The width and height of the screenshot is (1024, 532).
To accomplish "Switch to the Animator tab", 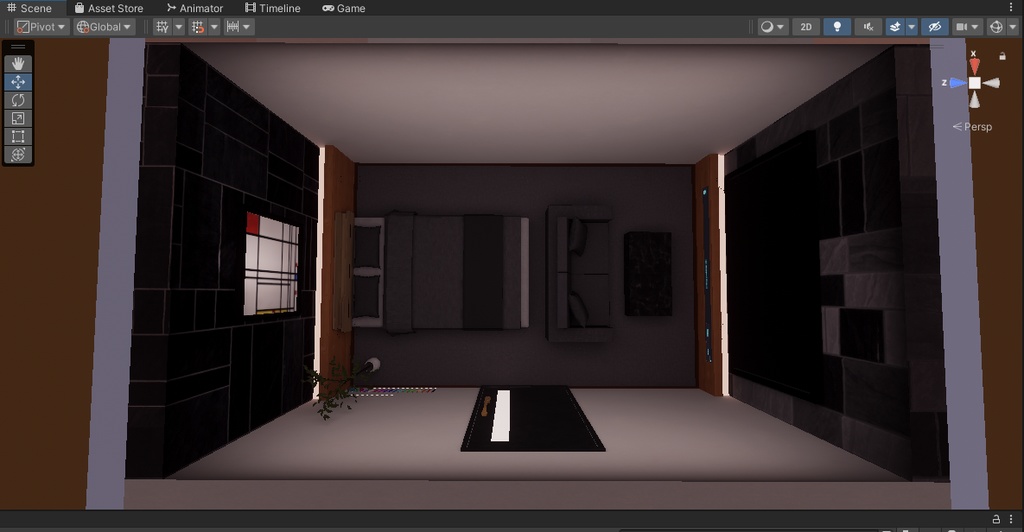I will tap(195, 8).
